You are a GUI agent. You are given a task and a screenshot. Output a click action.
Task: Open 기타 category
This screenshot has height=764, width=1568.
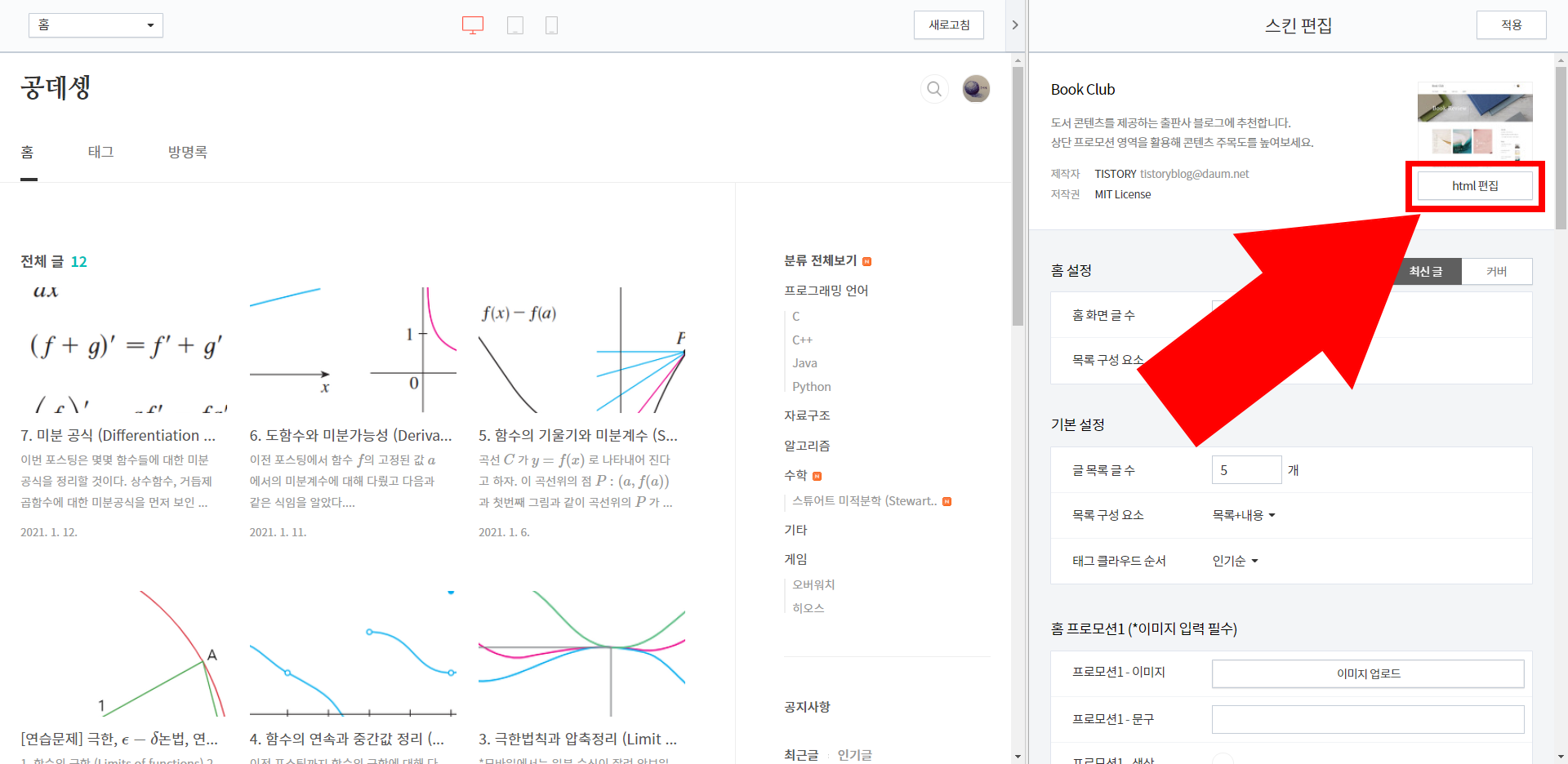pyautogui.click(x=795, y=530)
